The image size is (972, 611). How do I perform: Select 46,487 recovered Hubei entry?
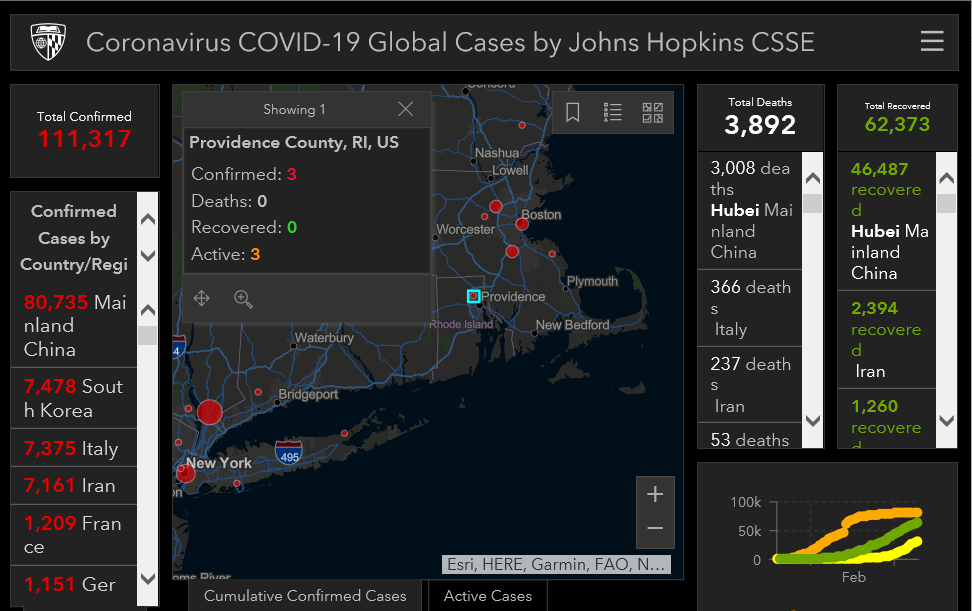[886, 221]
